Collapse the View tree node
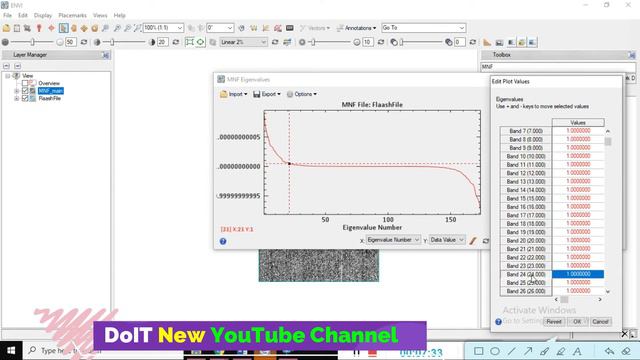The image size is (640, 360). 7,76
